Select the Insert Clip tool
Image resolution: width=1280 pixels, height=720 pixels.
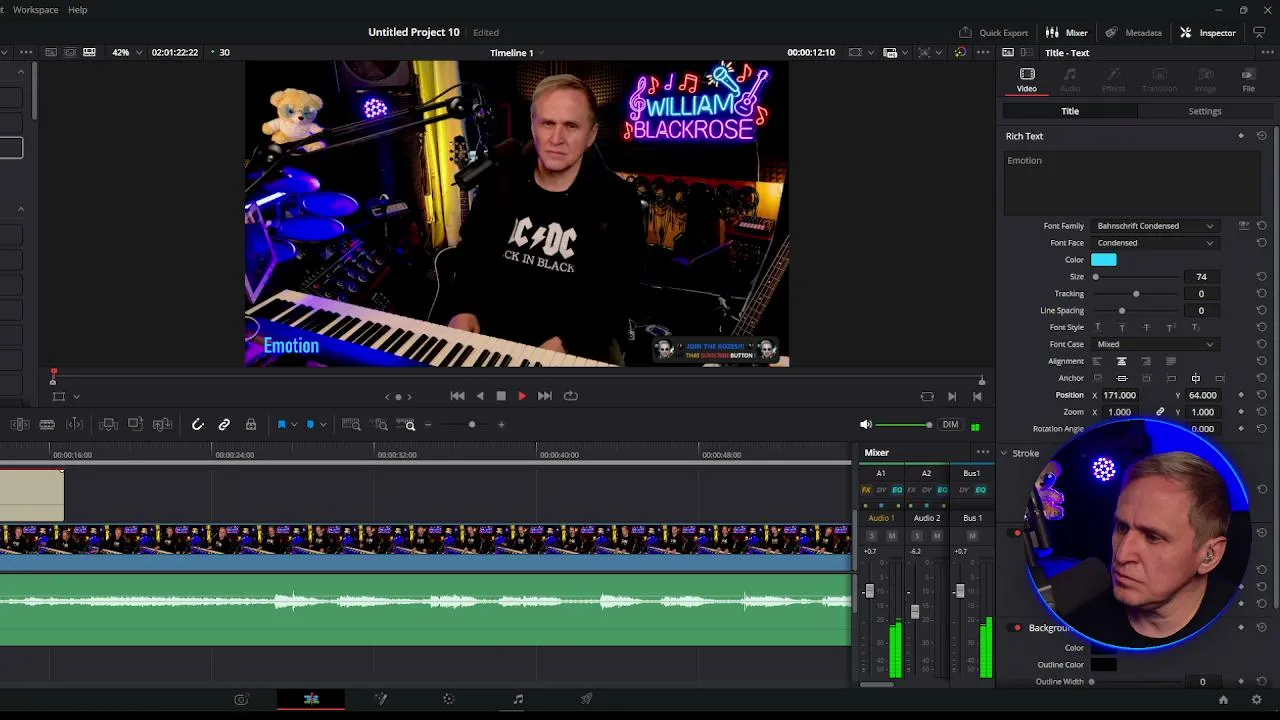(108, 425)
